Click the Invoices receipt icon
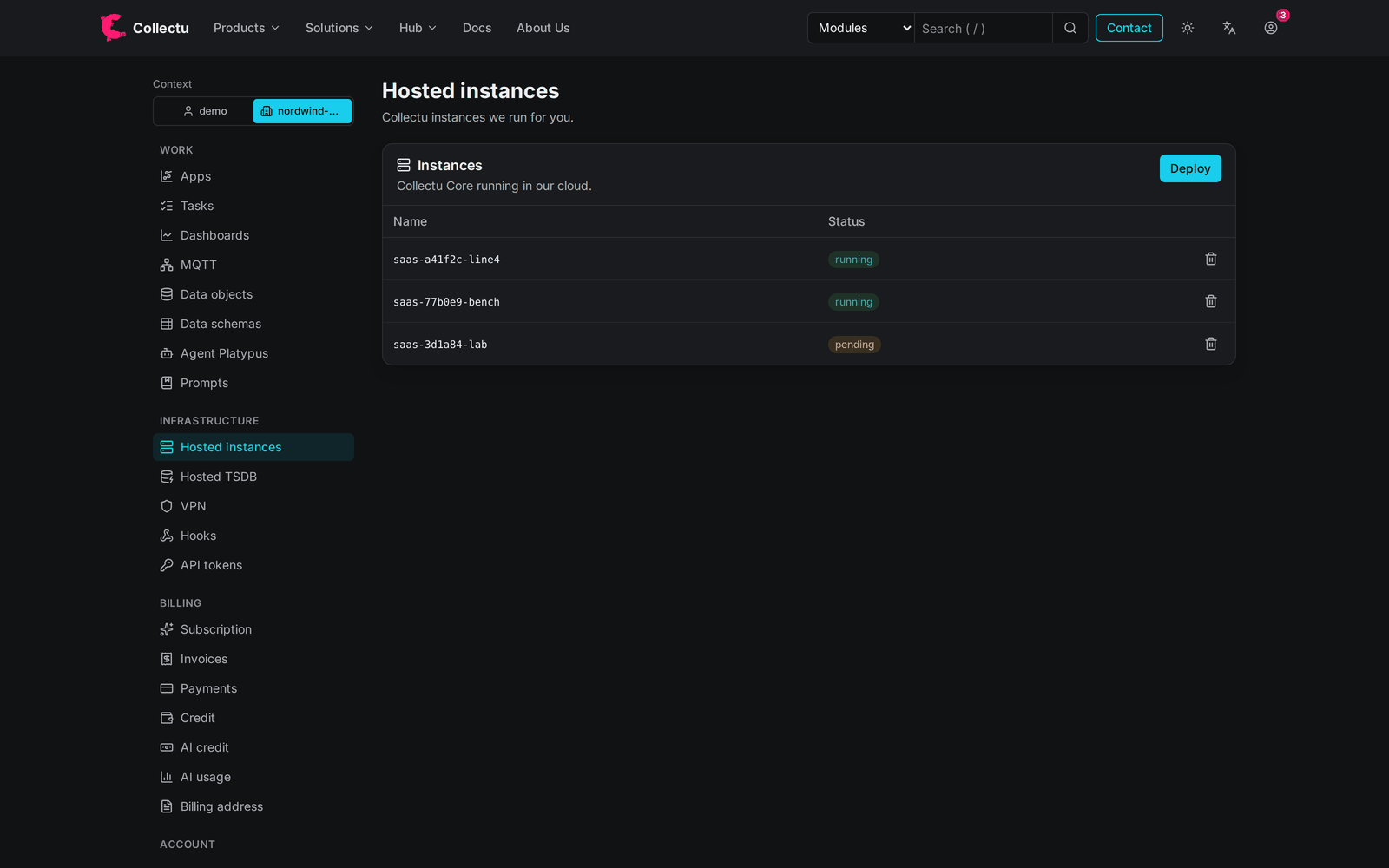 coord(167,659)
